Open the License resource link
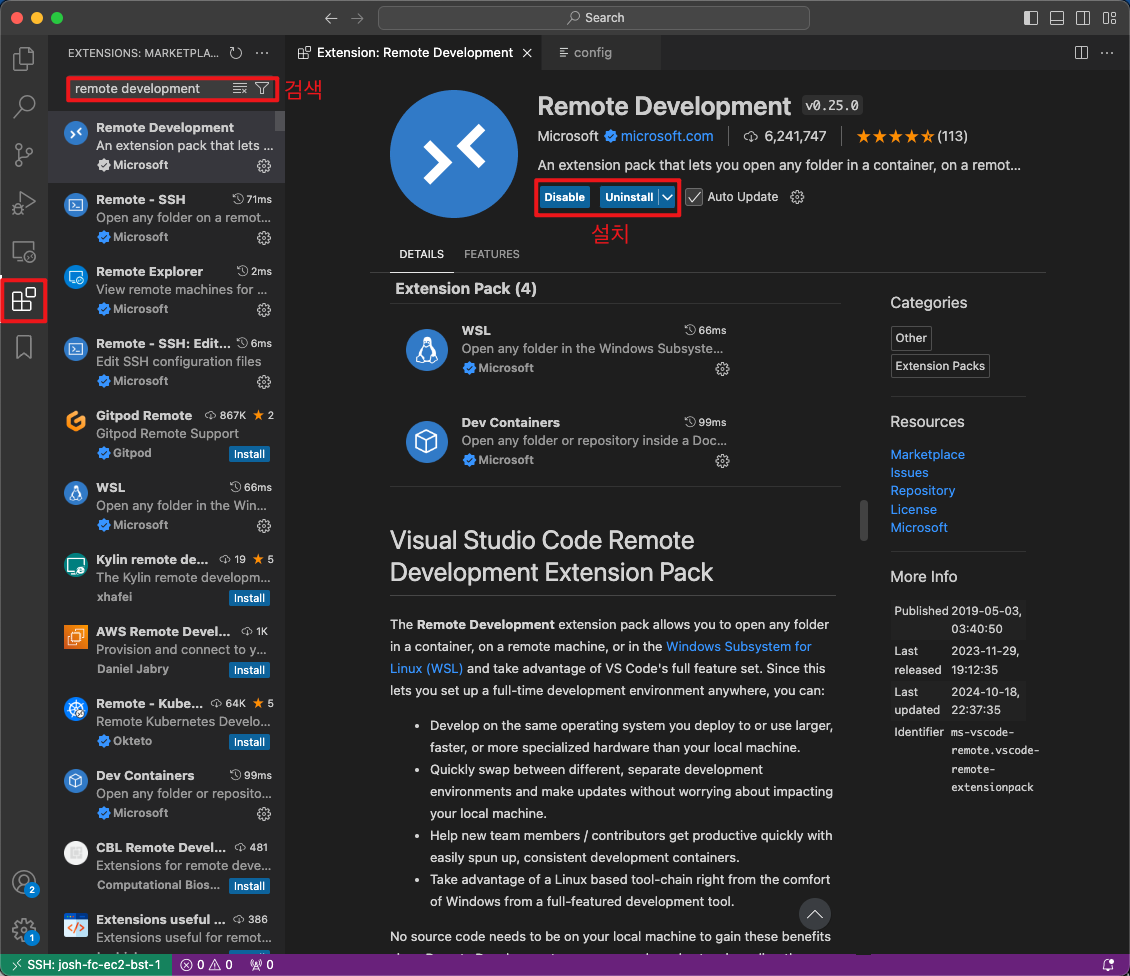 [914, 510]
